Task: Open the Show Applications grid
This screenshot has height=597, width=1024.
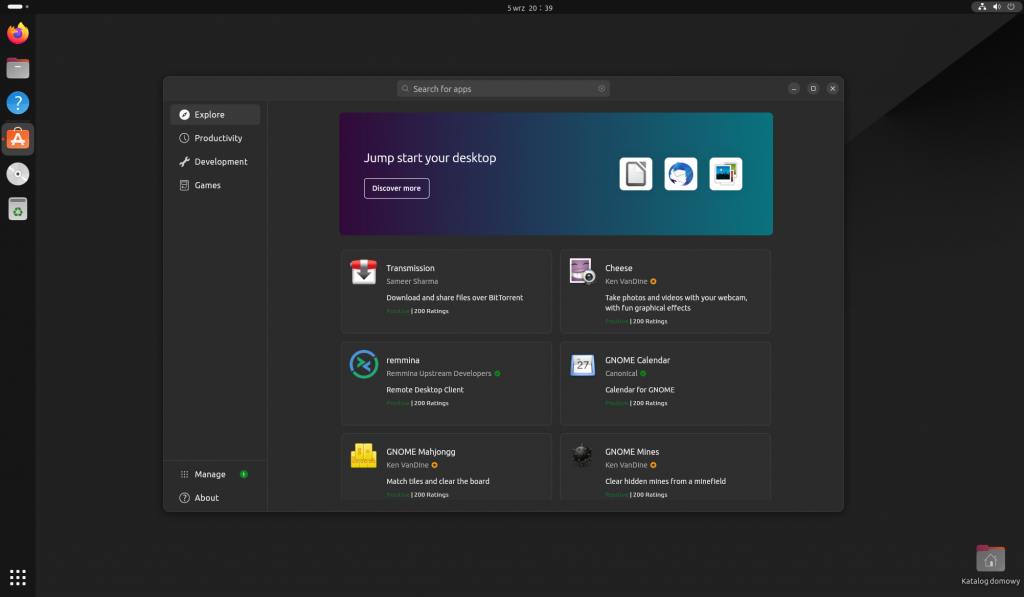Action: point(17,577)
